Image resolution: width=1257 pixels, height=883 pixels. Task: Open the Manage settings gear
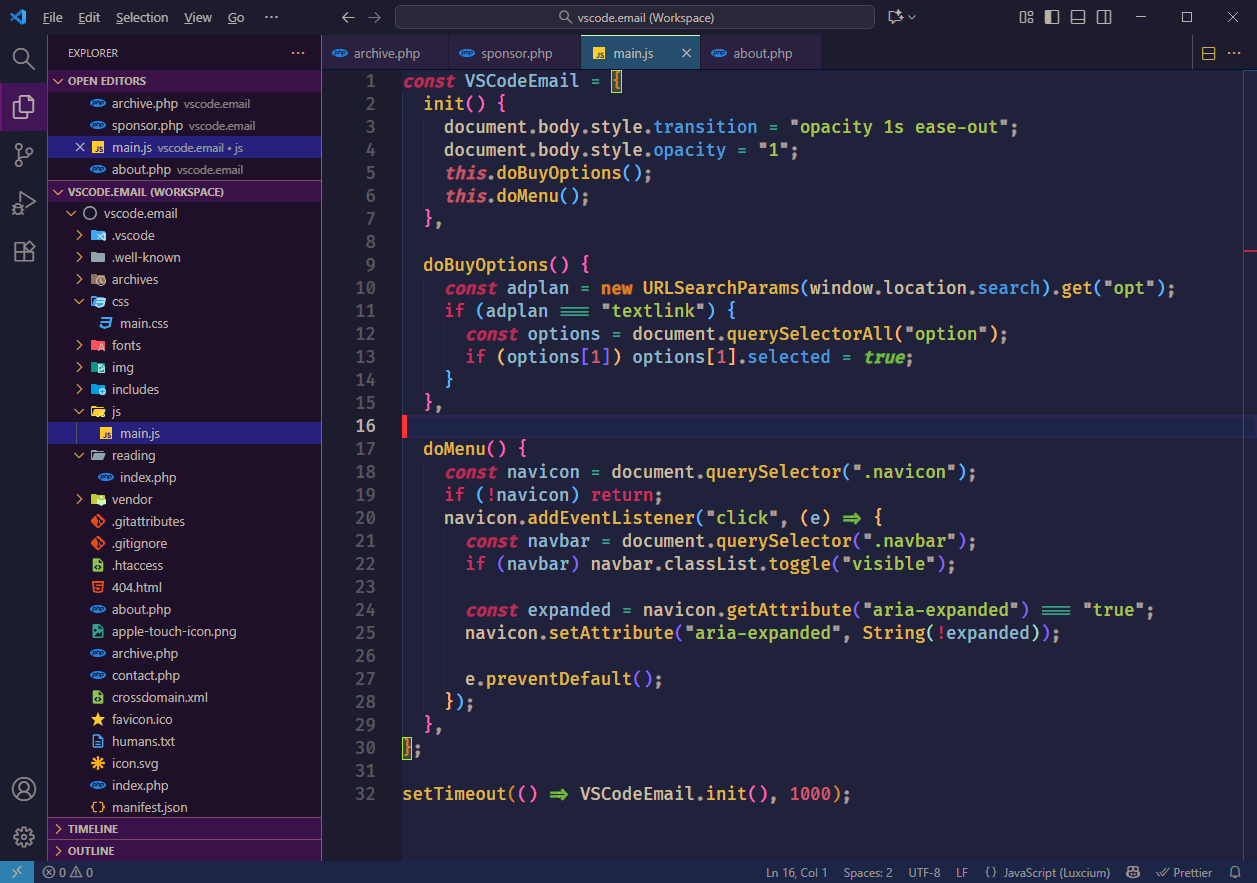(23, 837)
